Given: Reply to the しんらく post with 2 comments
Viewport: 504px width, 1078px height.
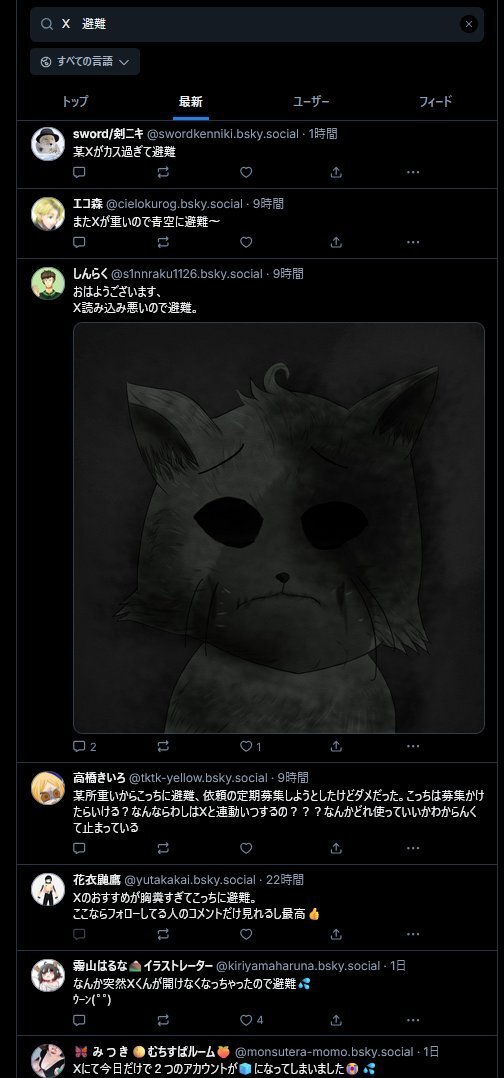Looking at the screenshot, I should tap(85, 747).
